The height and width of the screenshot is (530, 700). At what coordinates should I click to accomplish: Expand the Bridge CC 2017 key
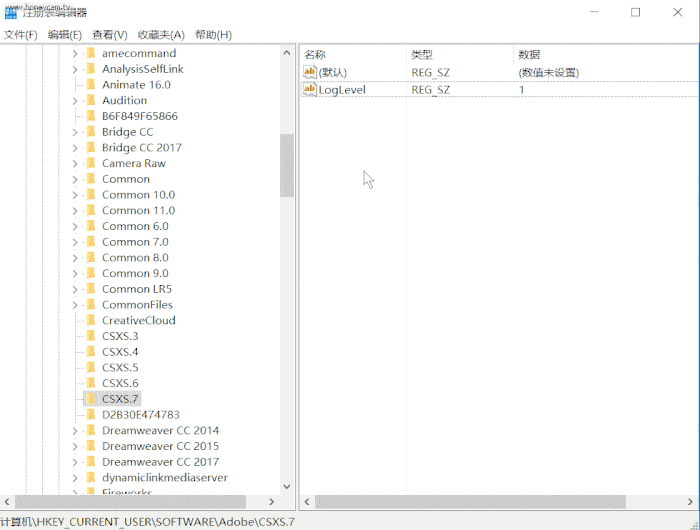(75, 148)
